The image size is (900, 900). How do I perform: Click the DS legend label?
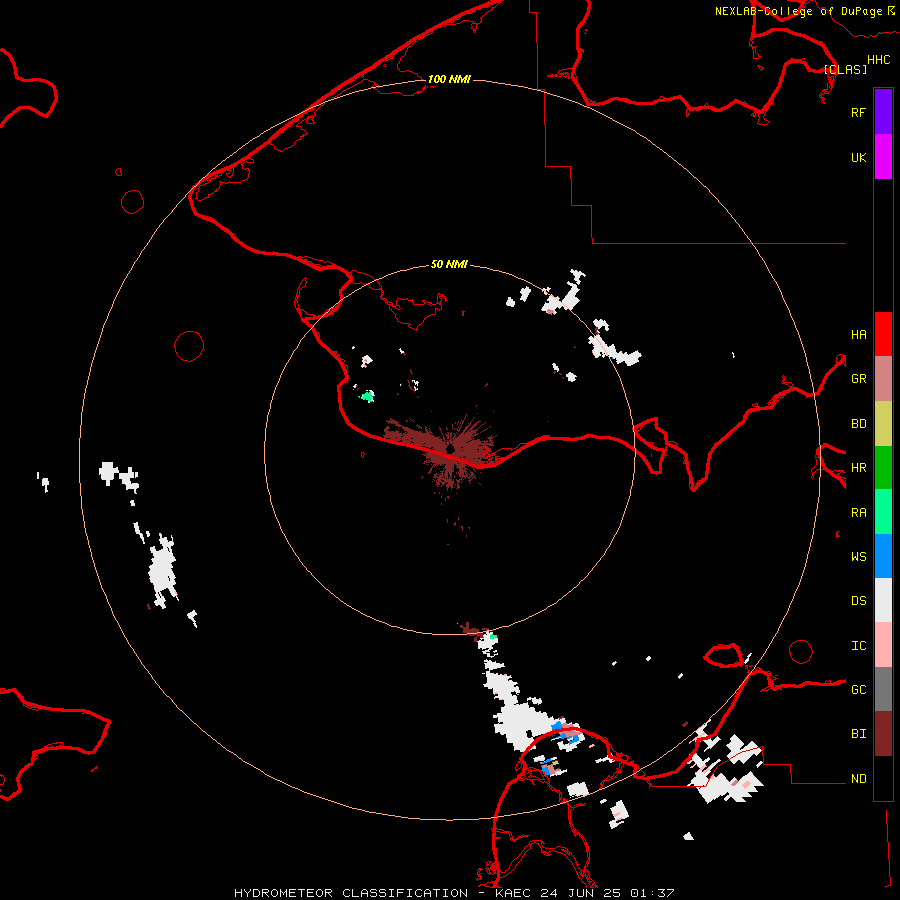click(x=858, y=601)
